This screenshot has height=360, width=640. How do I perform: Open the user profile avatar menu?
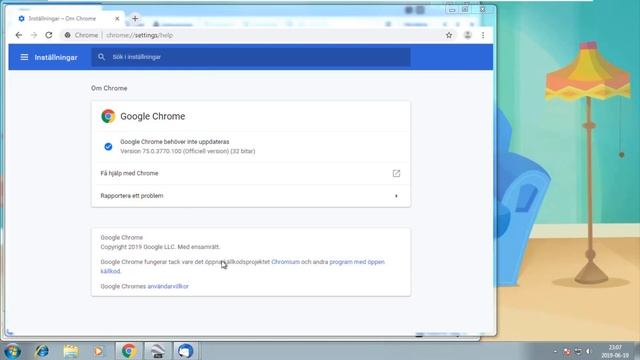[x=468, y=35]
